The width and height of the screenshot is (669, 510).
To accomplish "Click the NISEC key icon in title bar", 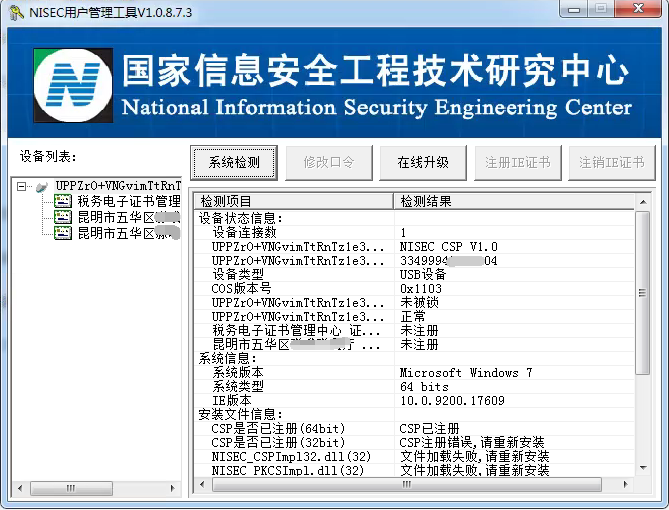I will [x=17, y=12].
